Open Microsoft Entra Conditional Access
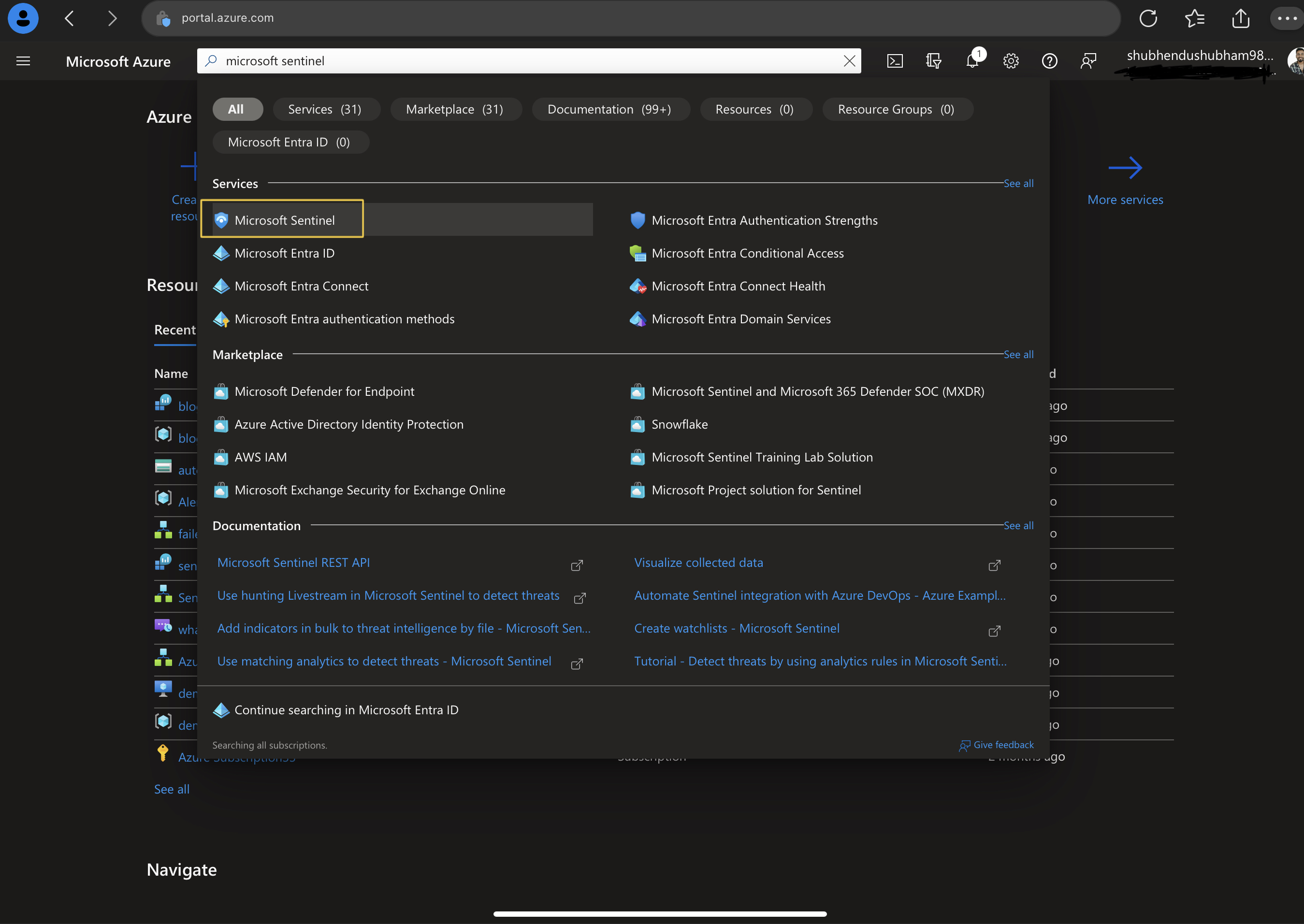This screenshot has width=1304, height=924. pos(737,253)
